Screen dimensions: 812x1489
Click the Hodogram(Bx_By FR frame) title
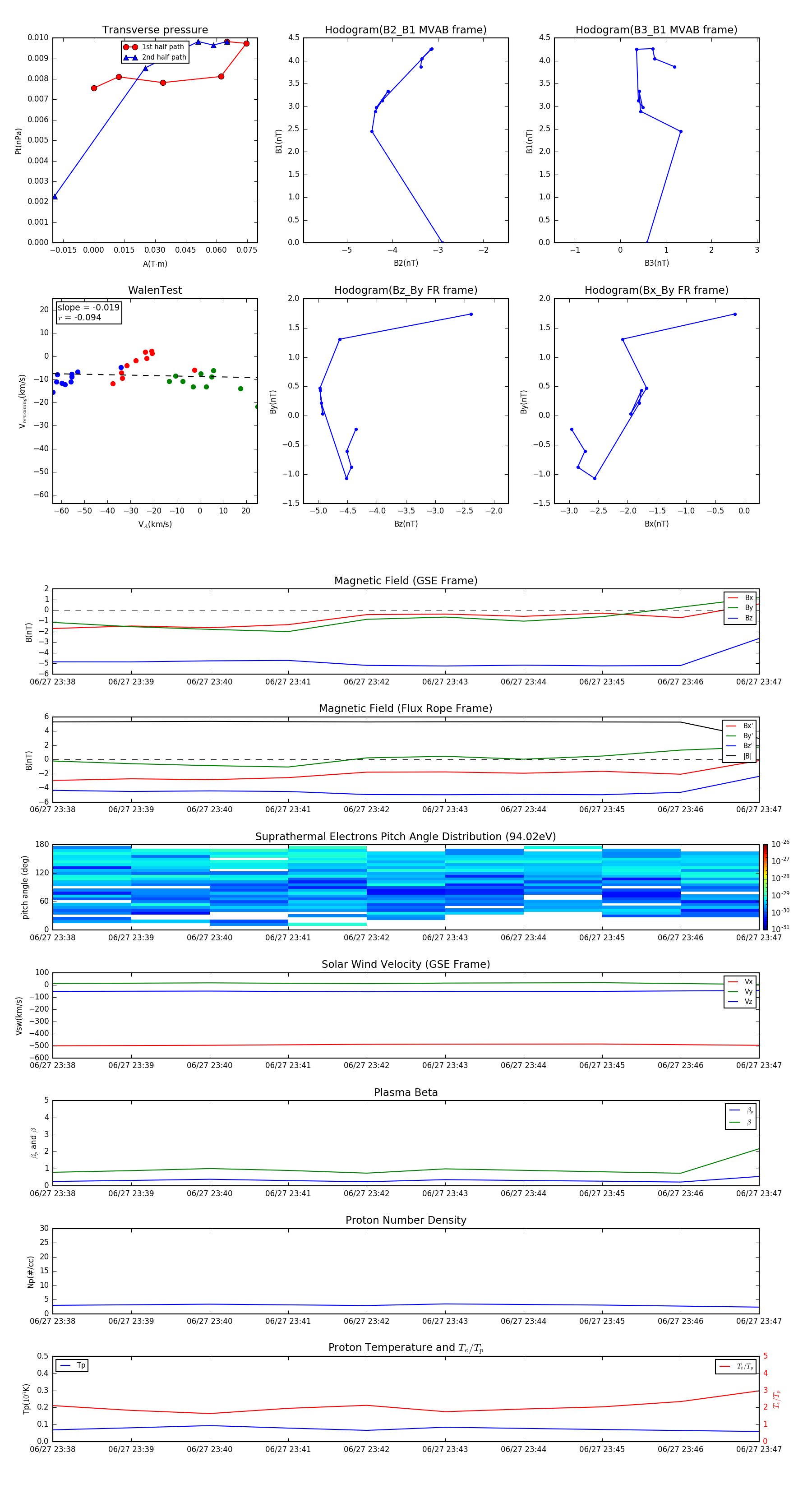pos(656,290)
